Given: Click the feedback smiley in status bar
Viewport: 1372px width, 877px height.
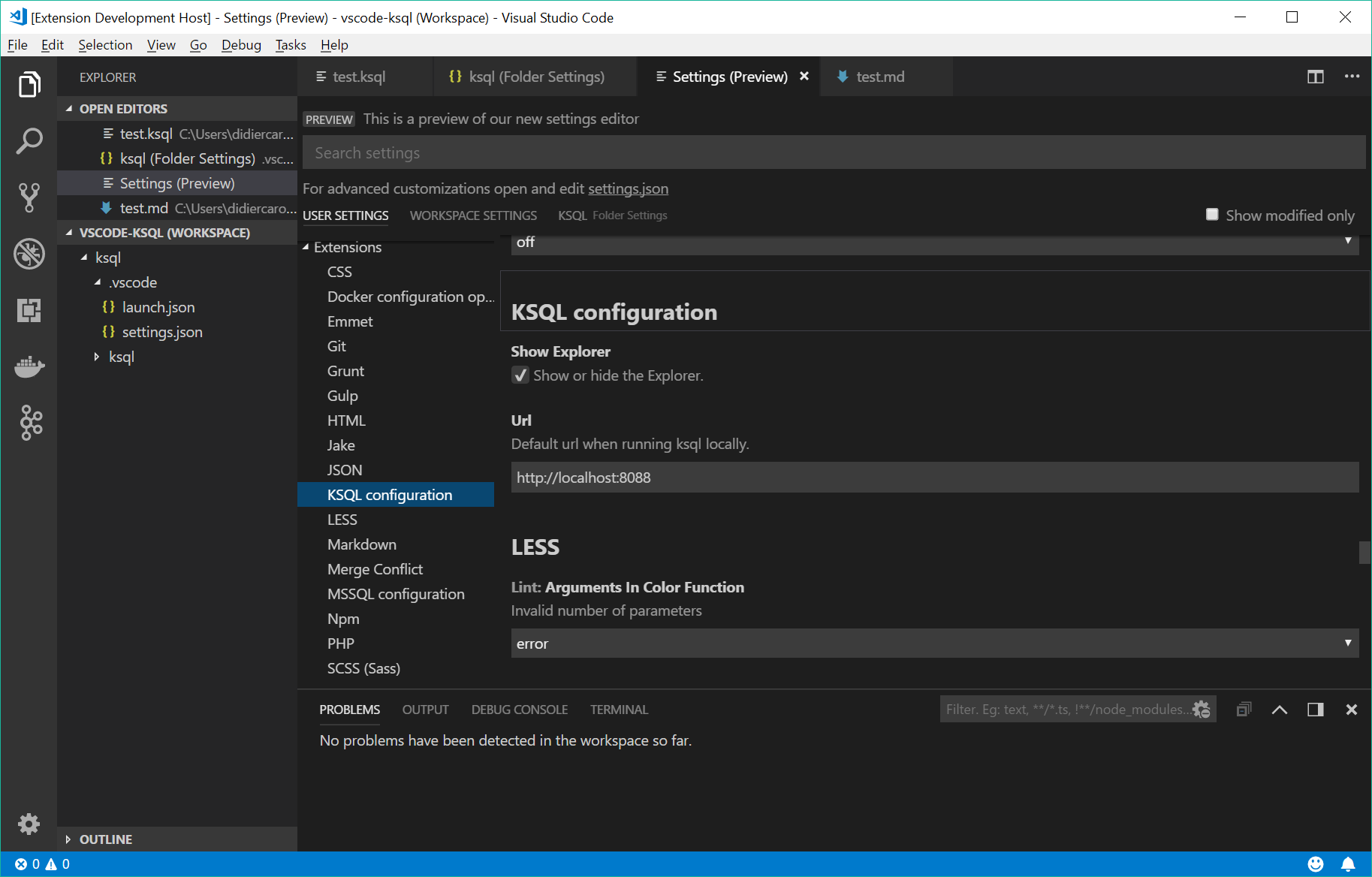Looking at the screenshot, I should 1316,864.
